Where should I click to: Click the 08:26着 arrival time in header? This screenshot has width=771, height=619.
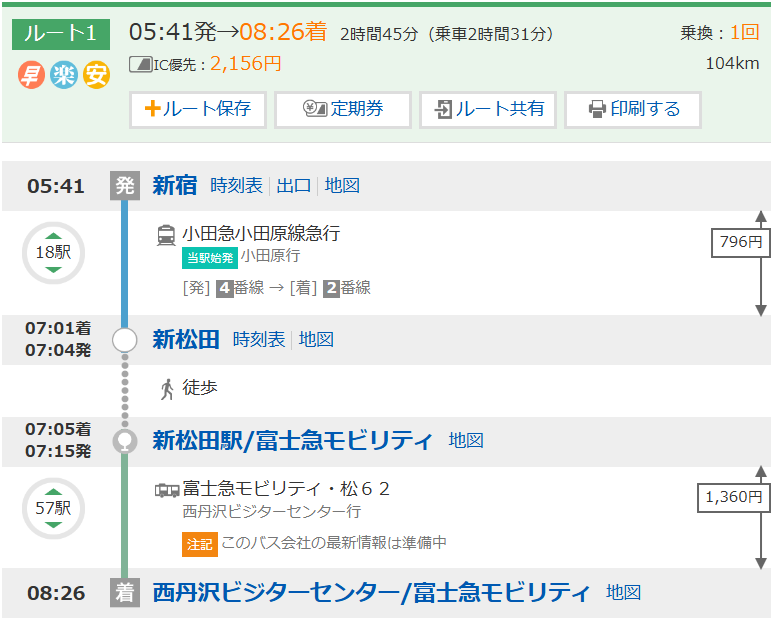pos(284,32)
